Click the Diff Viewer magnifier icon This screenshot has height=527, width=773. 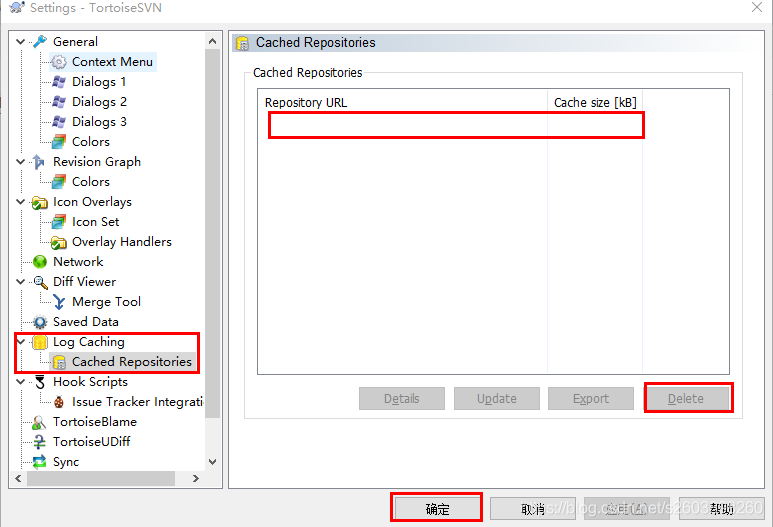[40, 282]
